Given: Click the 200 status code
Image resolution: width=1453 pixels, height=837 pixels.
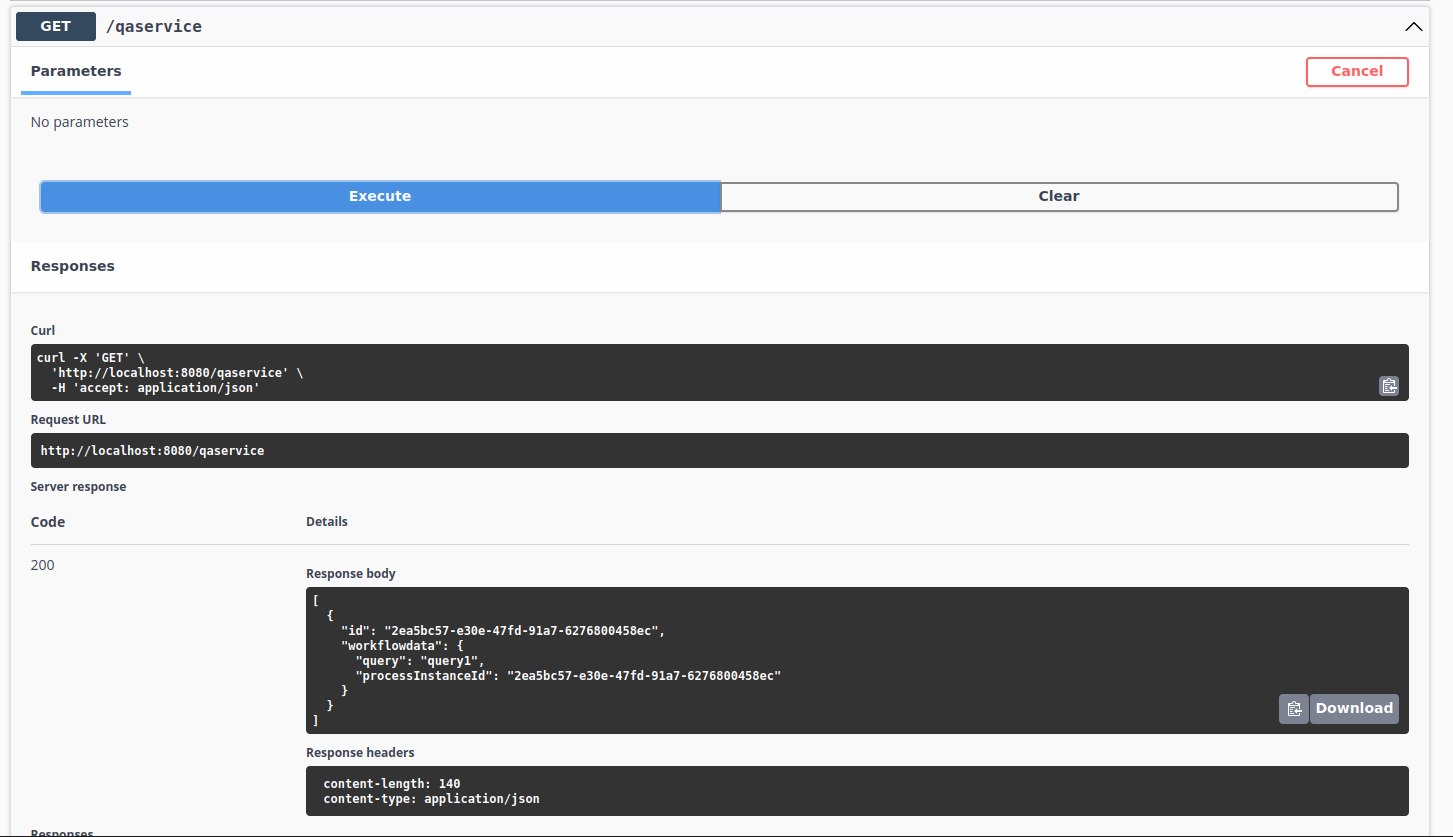Looking at the screenshot, I should [43, 565].
